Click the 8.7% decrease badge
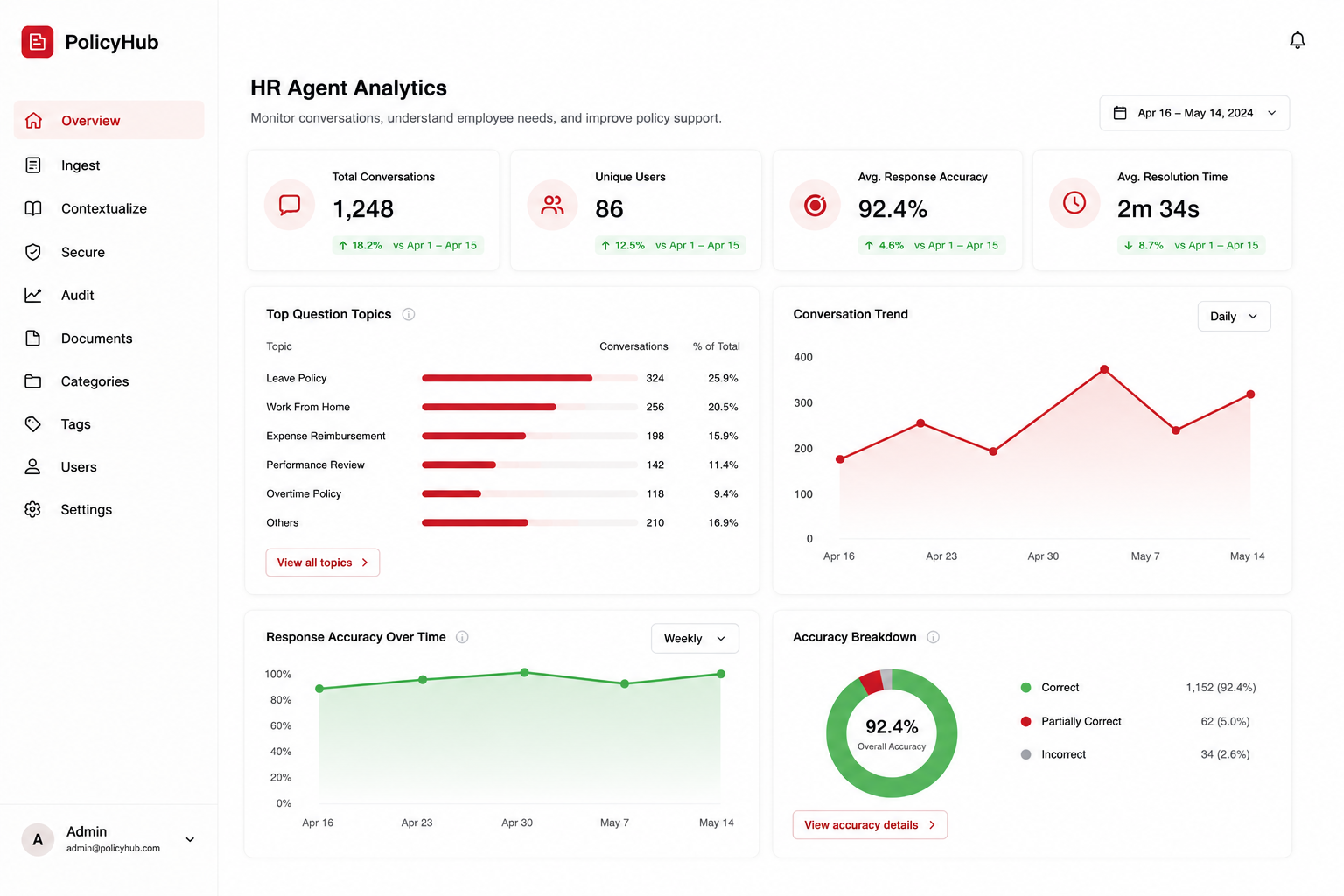The height and width of the screenshot is (896, 1344). pyautogui.click(x=1192, y=245)
